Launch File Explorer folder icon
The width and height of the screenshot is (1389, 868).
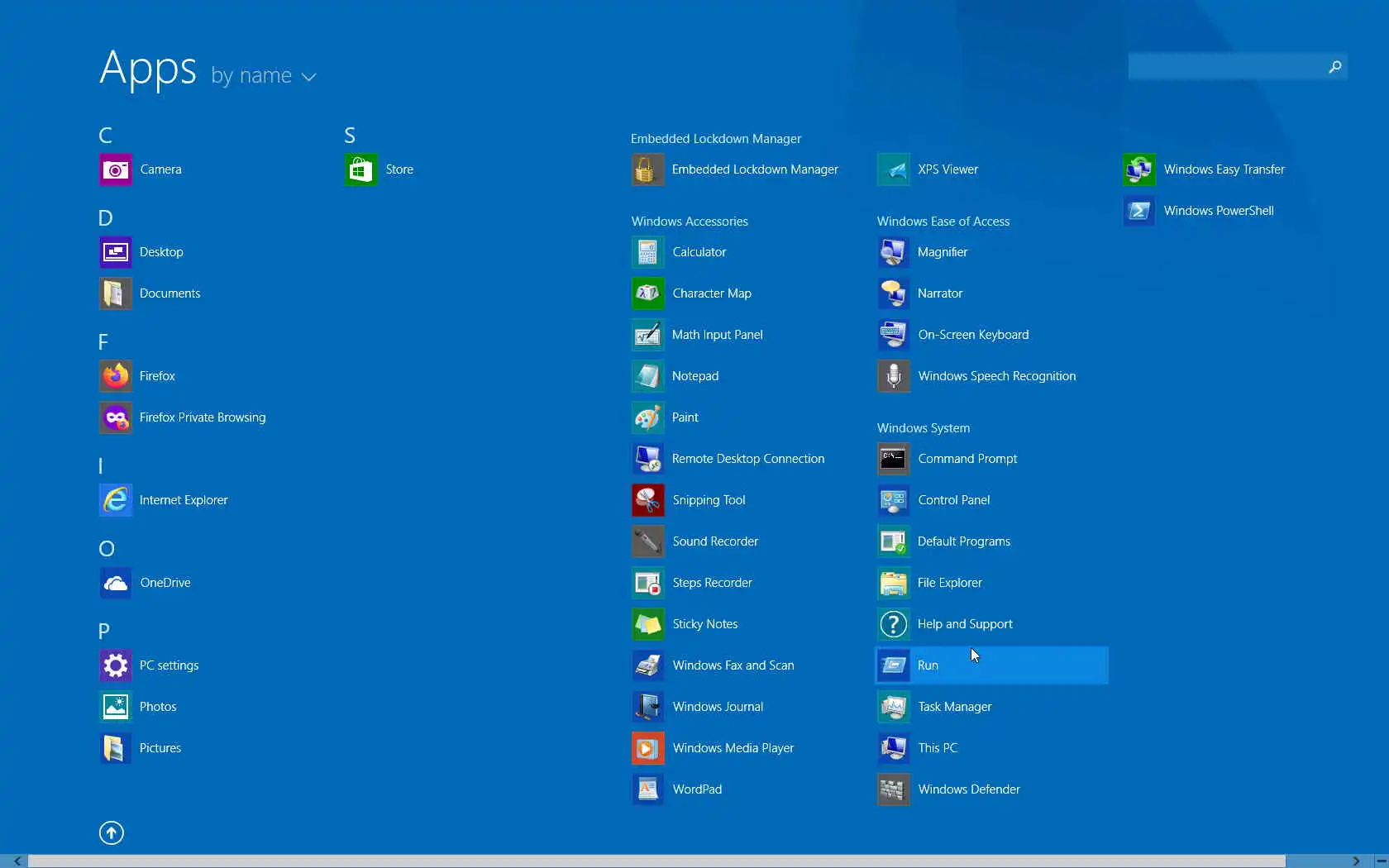point(894,583)
